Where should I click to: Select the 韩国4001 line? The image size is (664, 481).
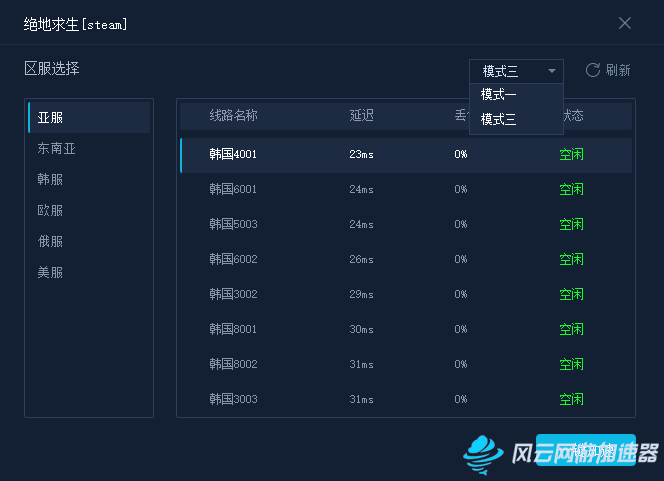[x=406, y=155]
